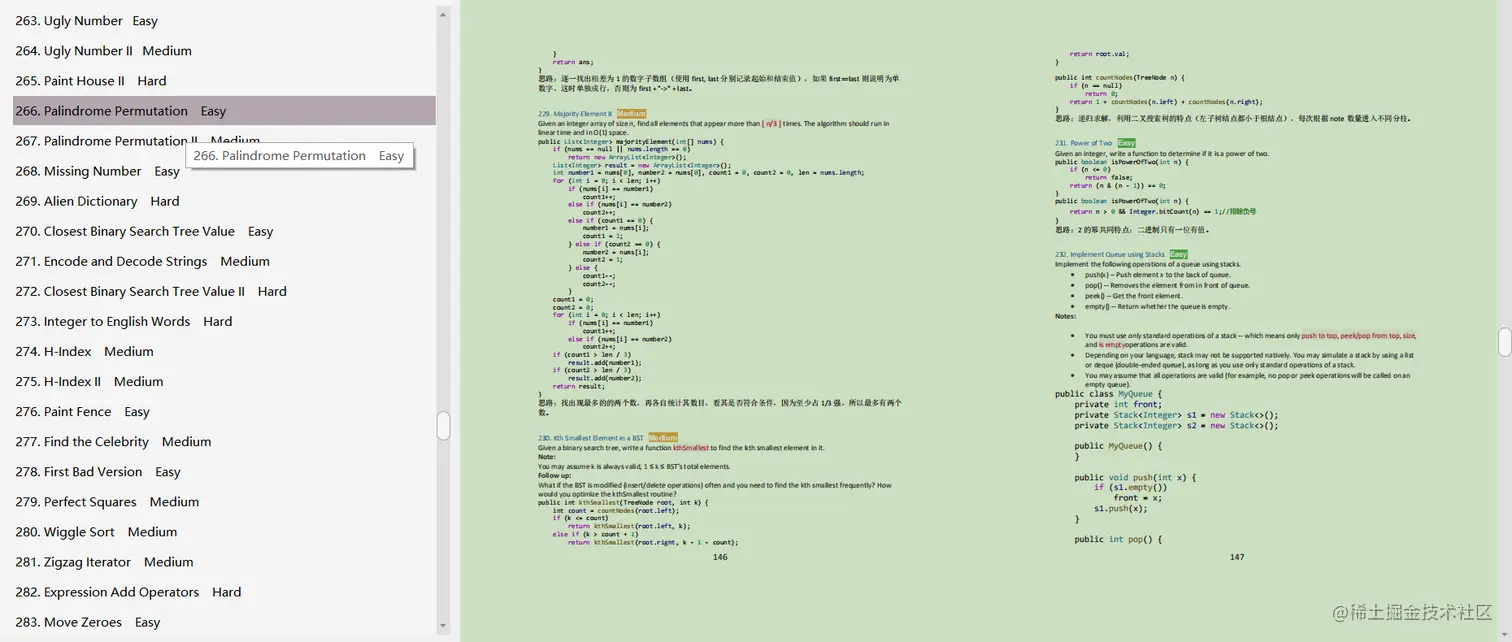Select highlighted bookmark 266. Palindrome Permutation

click(x=224, y=111)
